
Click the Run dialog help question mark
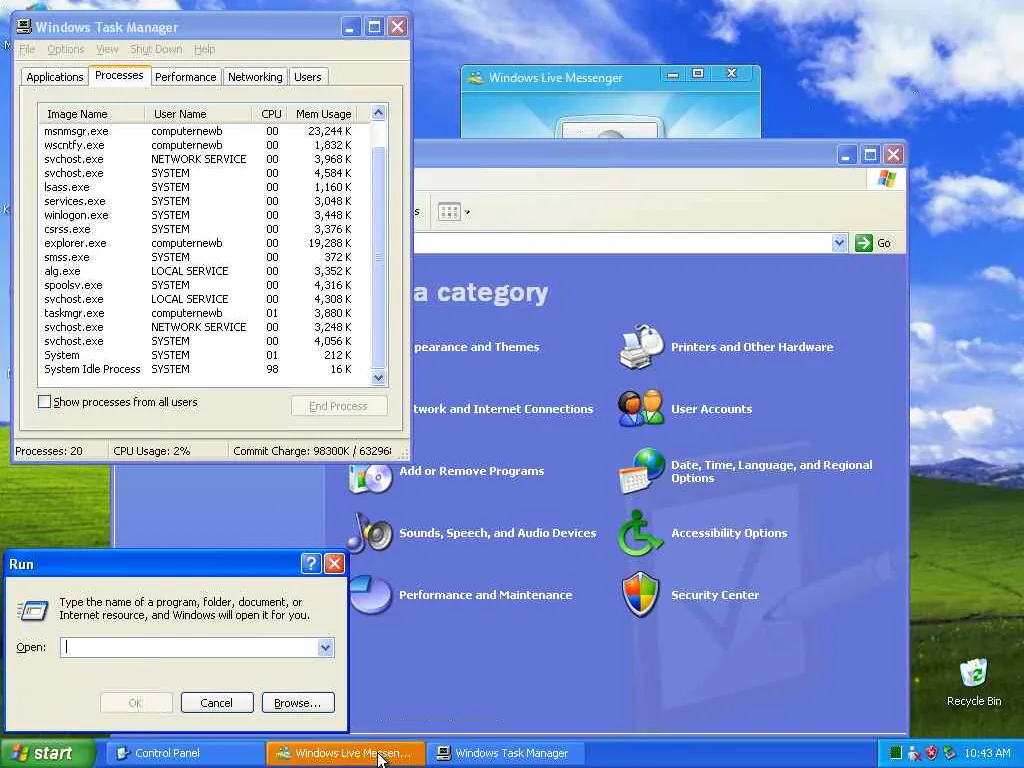tap(312, 564)
